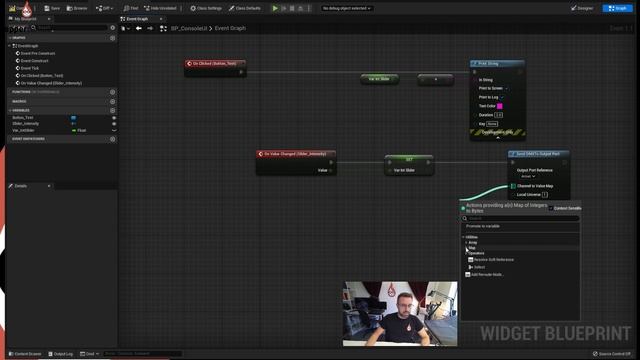
Task: Open the play options three-dot menu
Action: [x=309, y=8]
